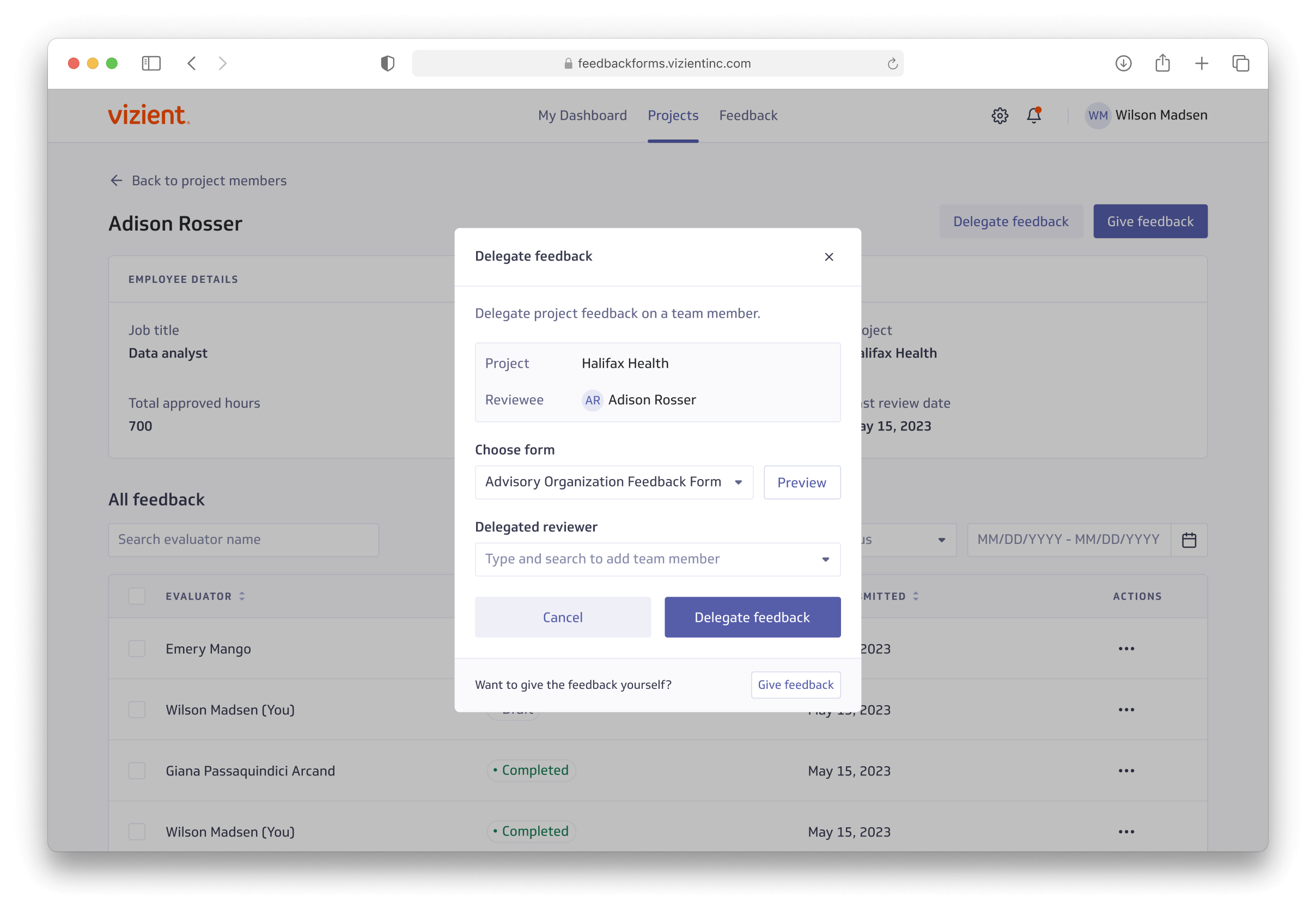The width and height of the screenshot is (1316, 909).
Task: Open actions menu for Giana Passaquindici Arcand
Action: (x=1126, y=771)
